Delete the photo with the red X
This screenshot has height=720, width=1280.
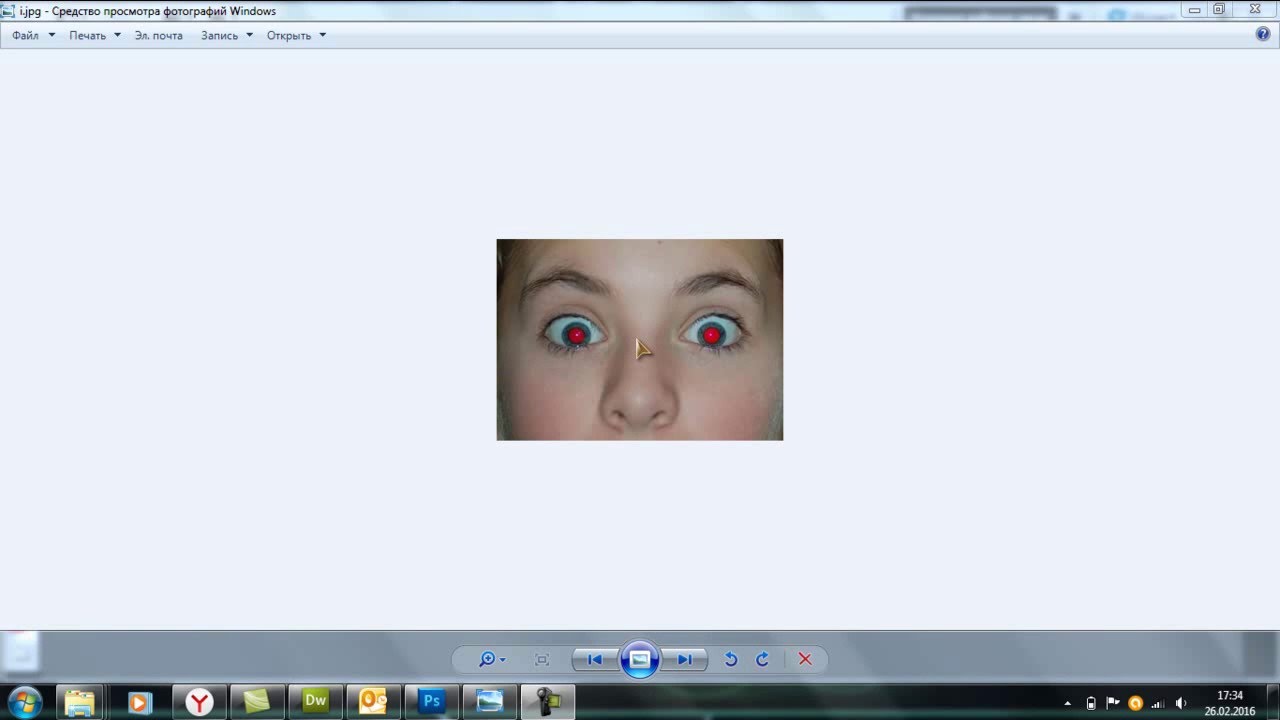(805, 660)
